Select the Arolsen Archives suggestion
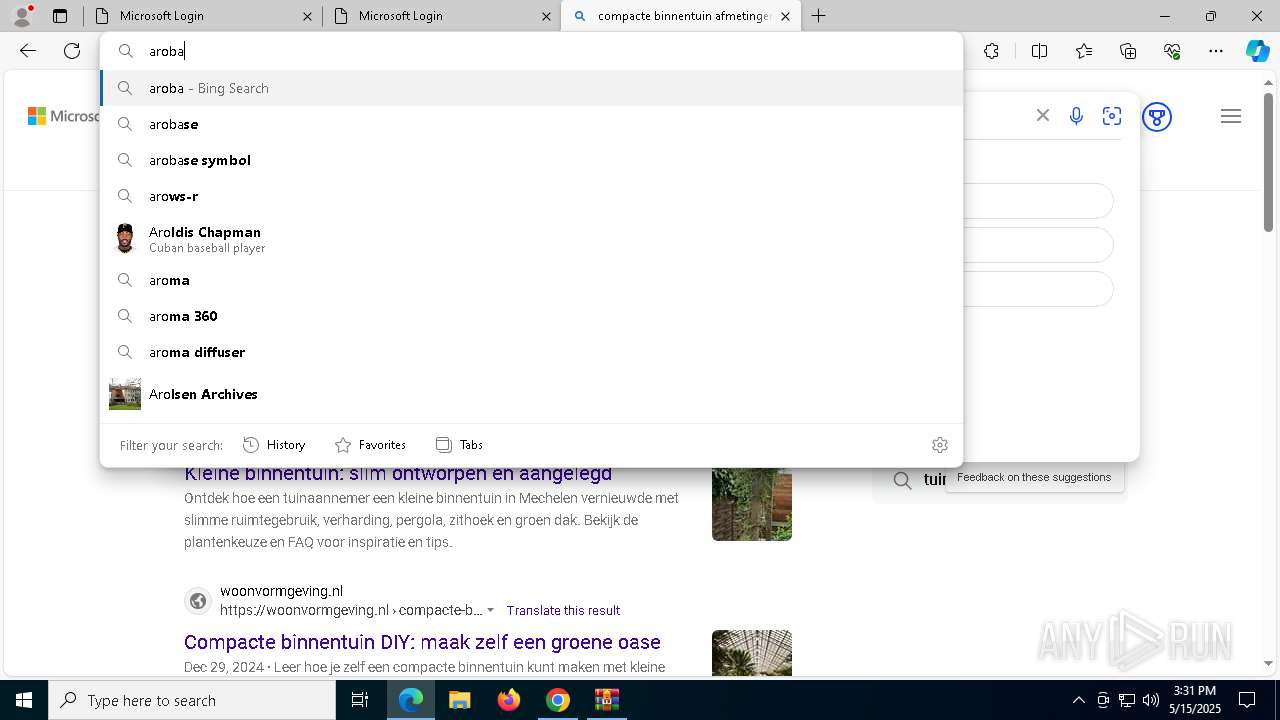 pos(531,394)
